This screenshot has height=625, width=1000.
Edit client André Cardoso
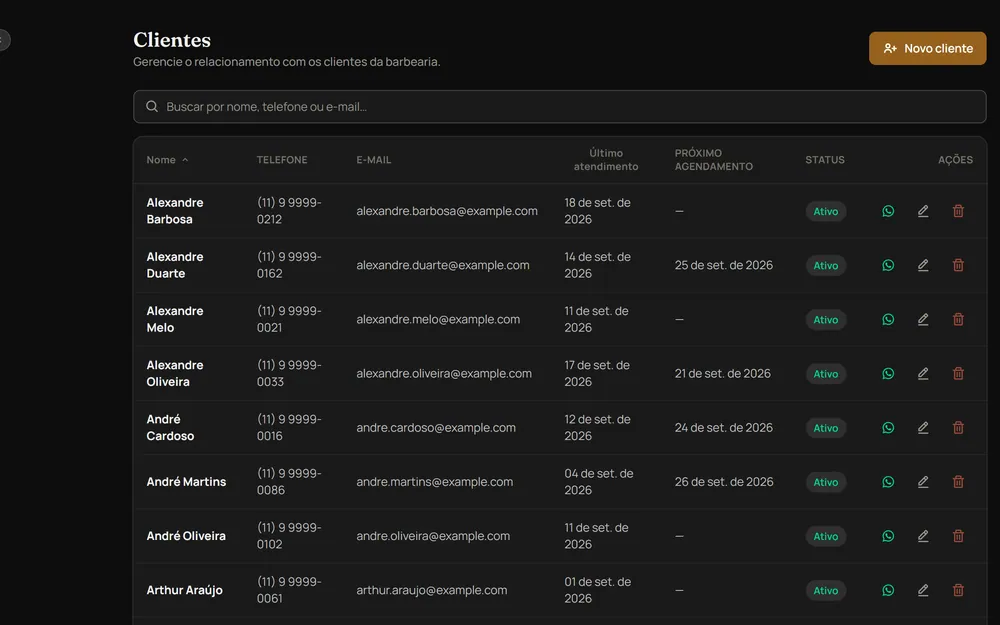[923, 428]
